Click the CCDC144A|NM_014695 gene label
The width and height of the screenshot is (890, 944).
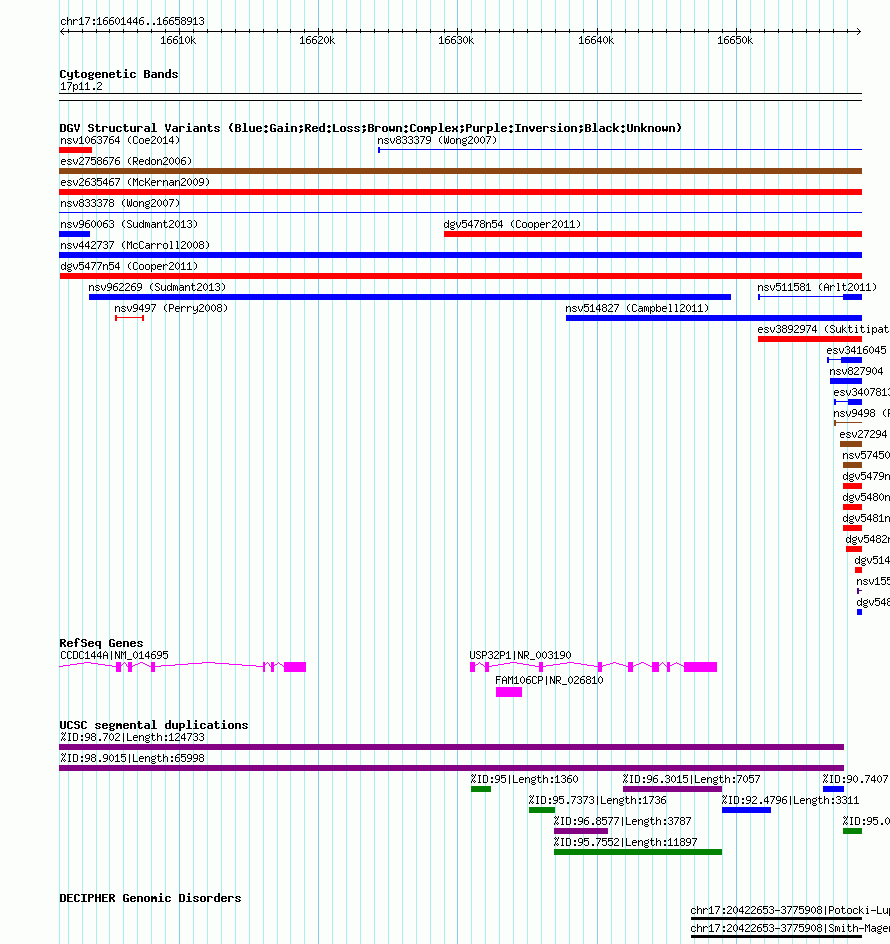coord(114,655)
